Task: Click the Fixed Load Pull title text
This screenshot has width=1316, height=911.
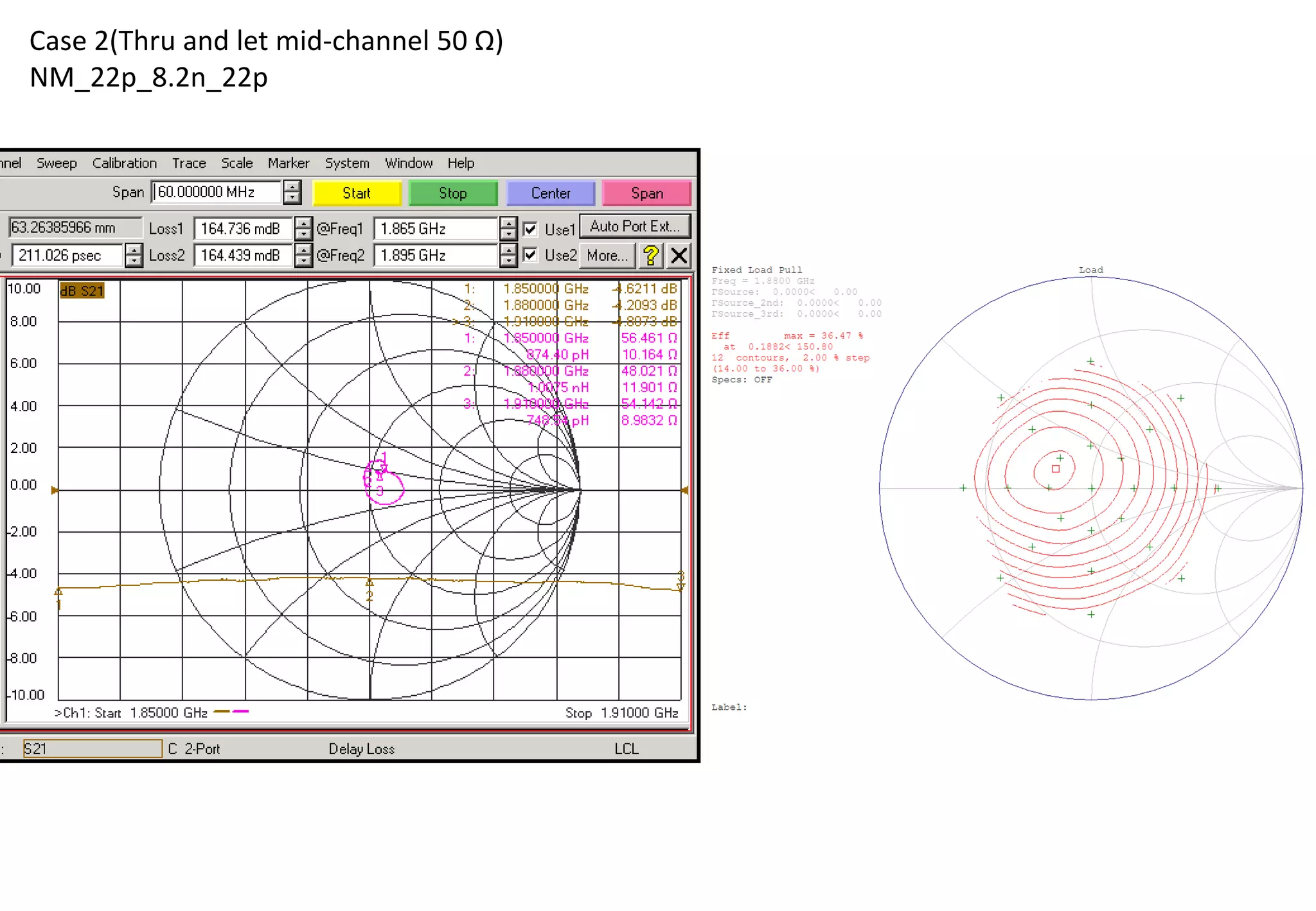Action: (x=757, y=270)
